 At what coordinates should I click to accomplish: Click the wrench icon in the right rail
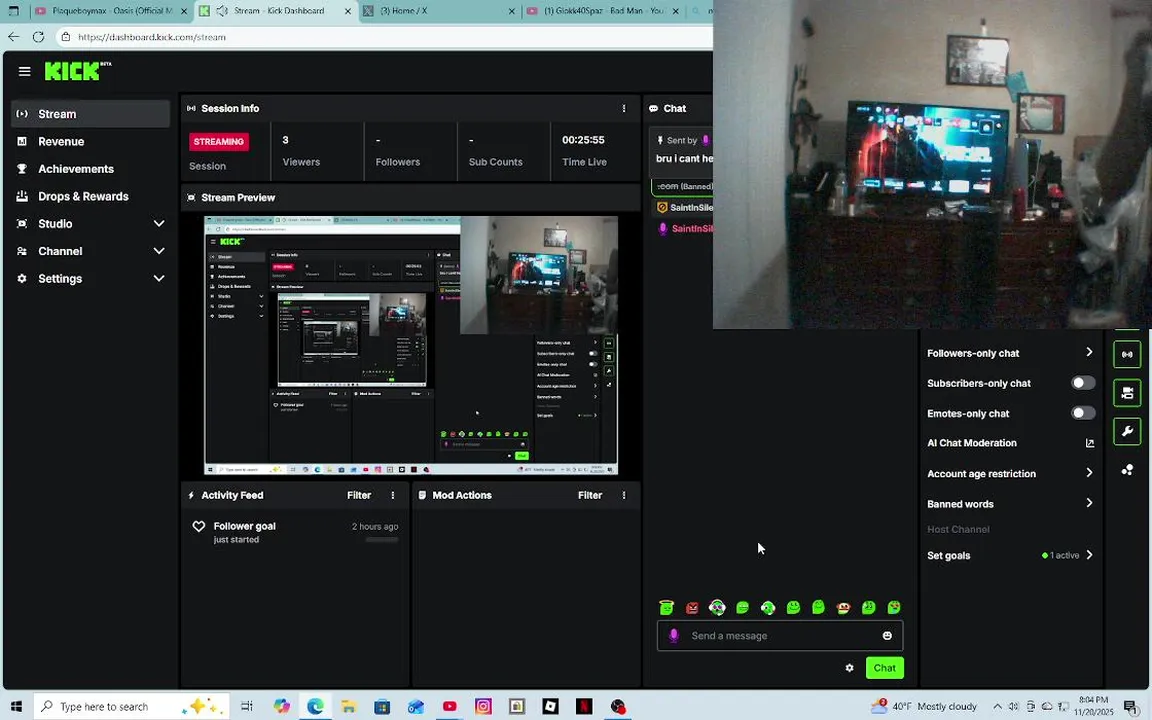tap(1127, 431)
